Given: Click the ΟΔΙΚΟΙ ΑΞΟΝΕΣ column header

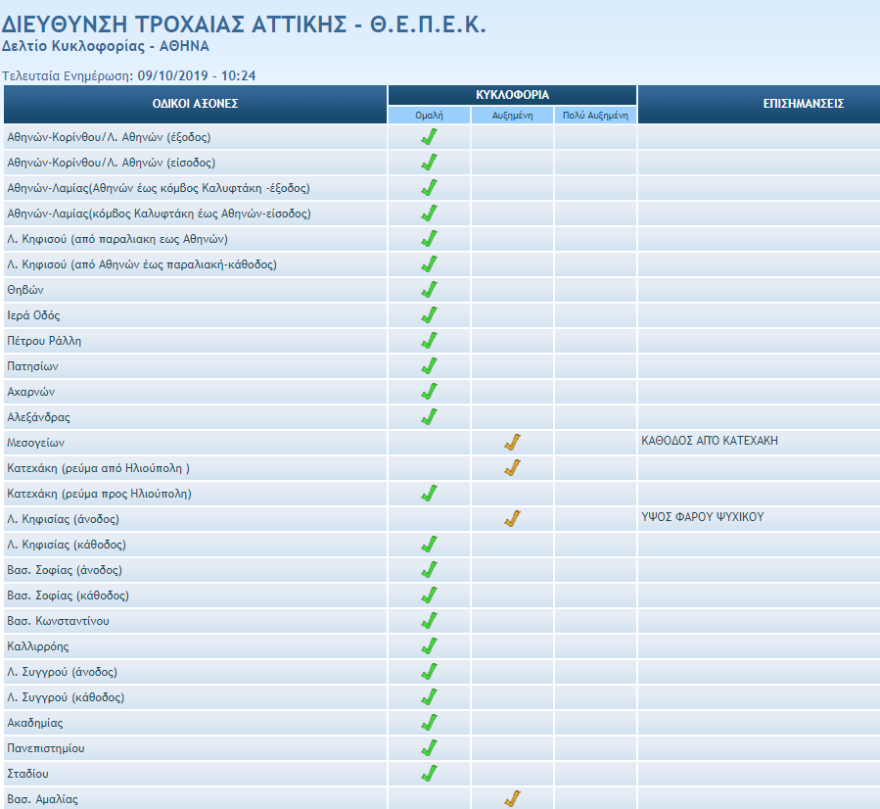Looking at the screenshot, I should point(195,104).
